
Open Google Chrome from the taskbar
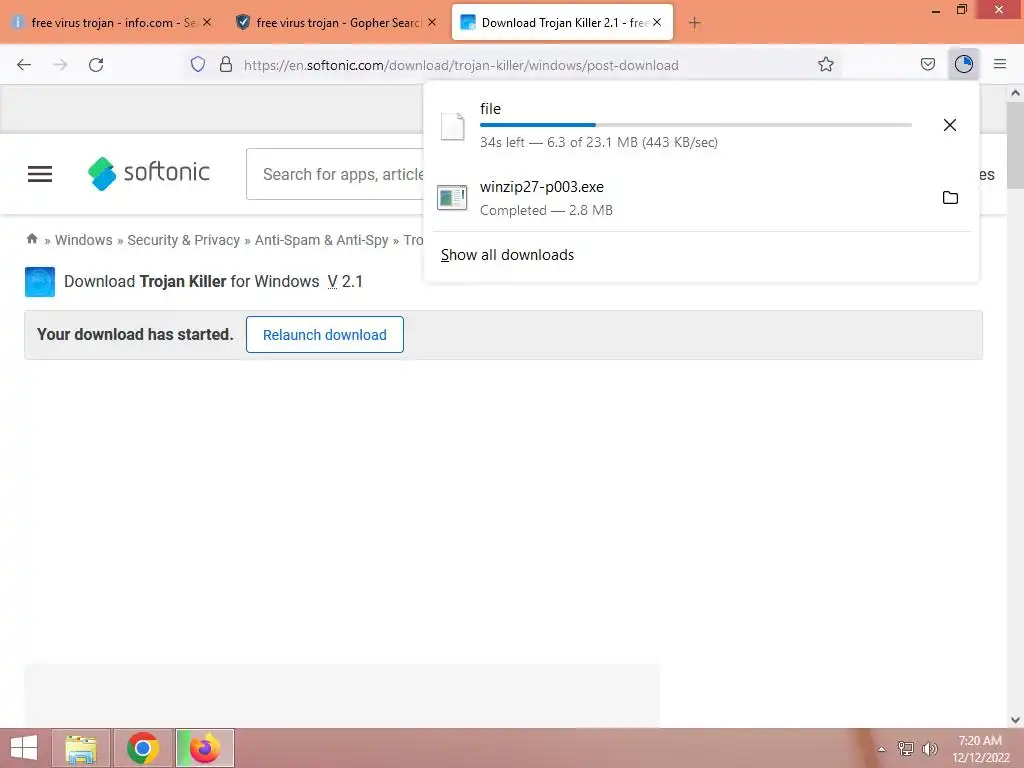(143, 748)
